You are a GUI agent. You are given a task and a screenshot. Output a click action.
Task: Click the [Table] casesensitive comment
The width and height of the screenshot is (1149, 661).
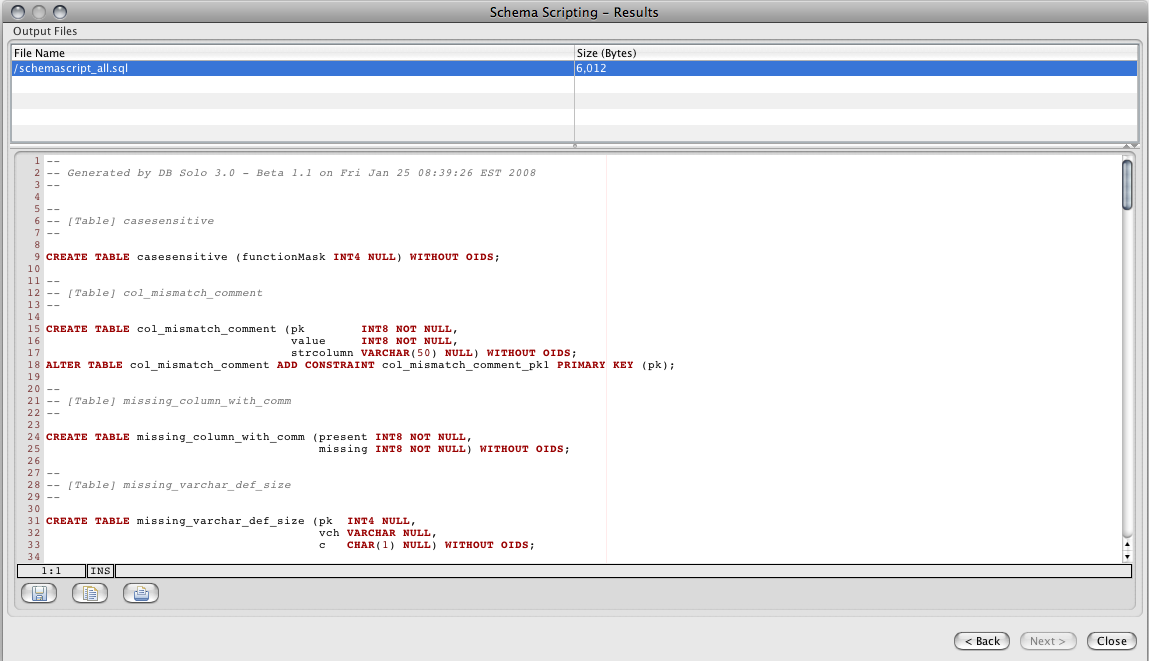click(x=130, y=221)
